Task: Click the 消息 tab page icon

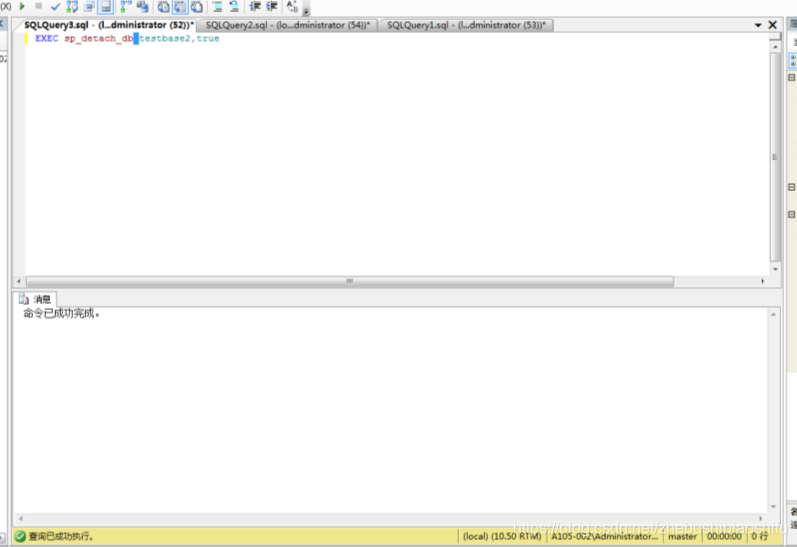Action: (23, 299)
